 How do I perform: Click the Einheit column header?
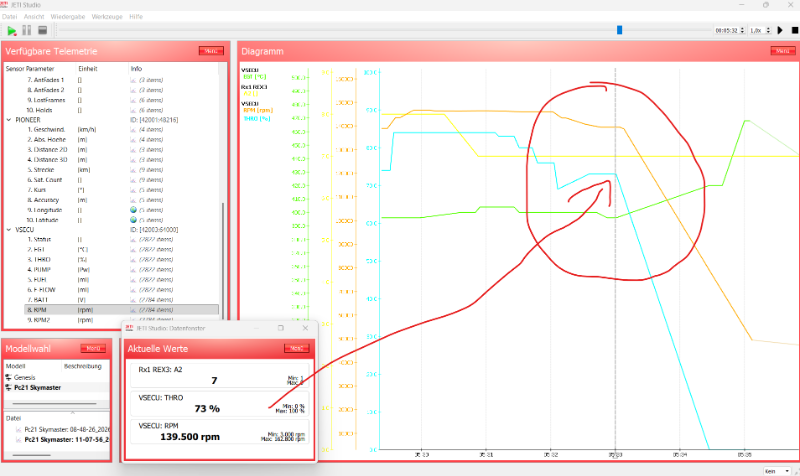click(x=88, y=69)
